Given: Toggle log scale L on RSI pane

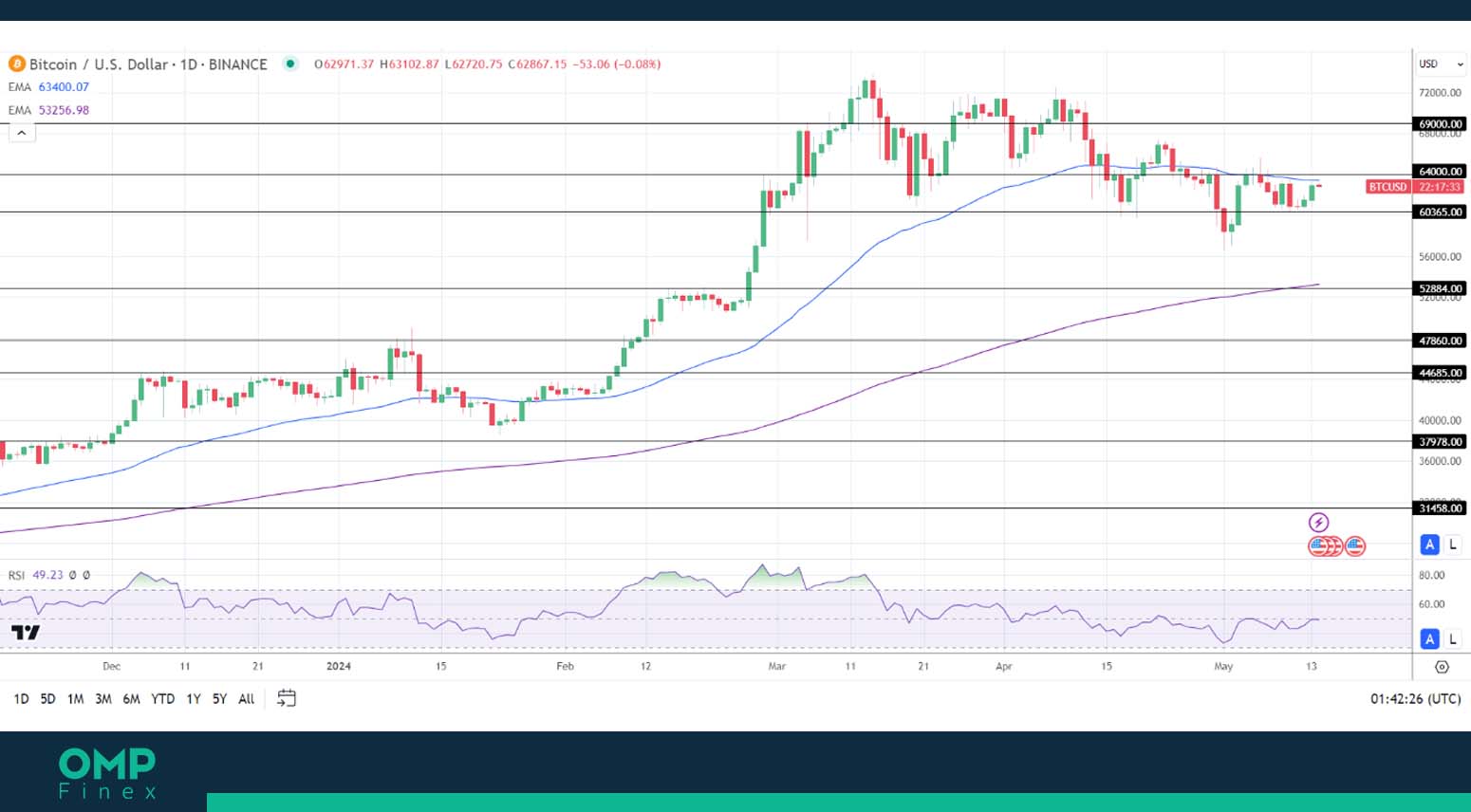Looking at the screenshot, I should coord(1452,639).
